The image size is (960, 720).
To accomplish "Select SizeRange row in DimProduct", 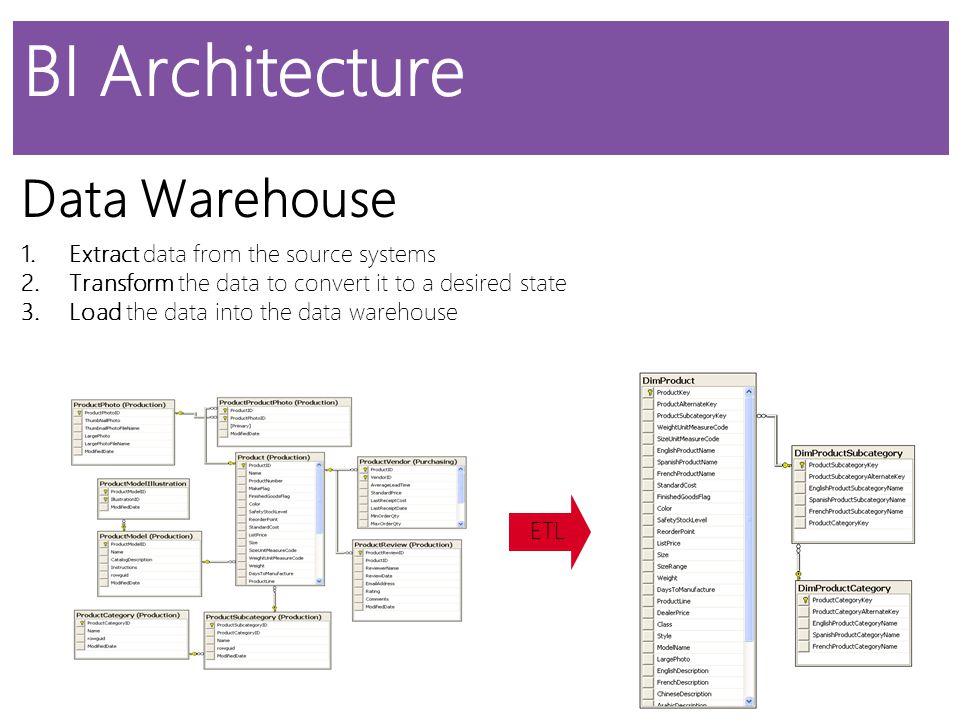I will 693,567.
